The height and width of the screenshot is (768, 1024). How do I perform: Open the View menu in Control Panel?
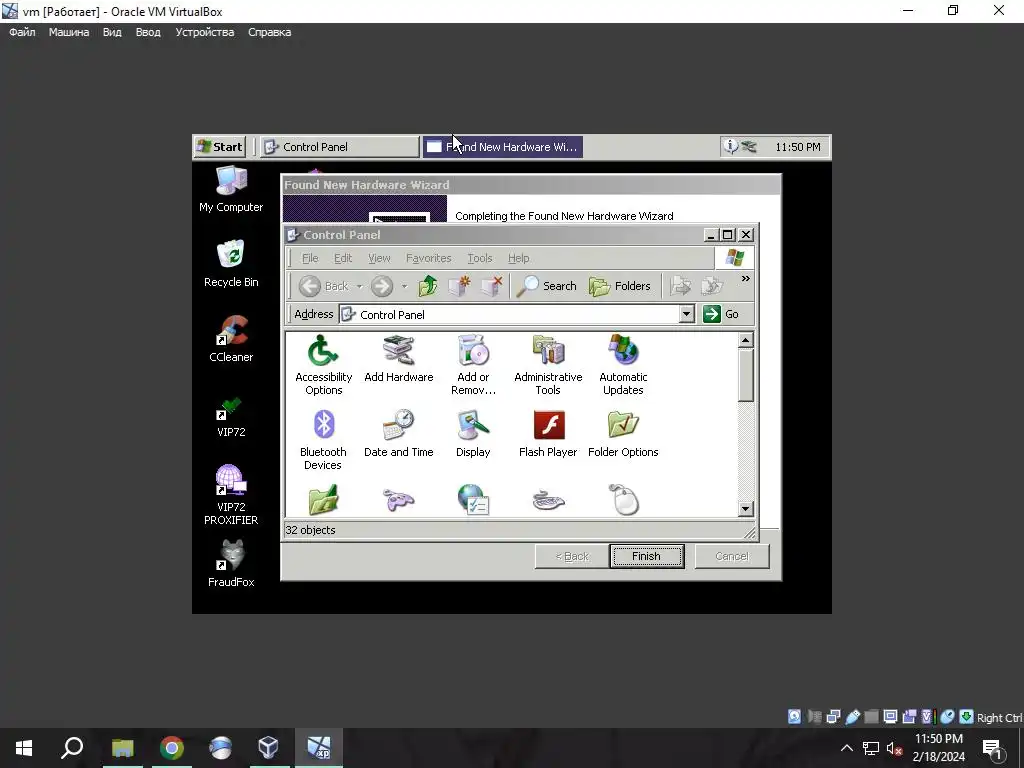(x=379, y=258)
